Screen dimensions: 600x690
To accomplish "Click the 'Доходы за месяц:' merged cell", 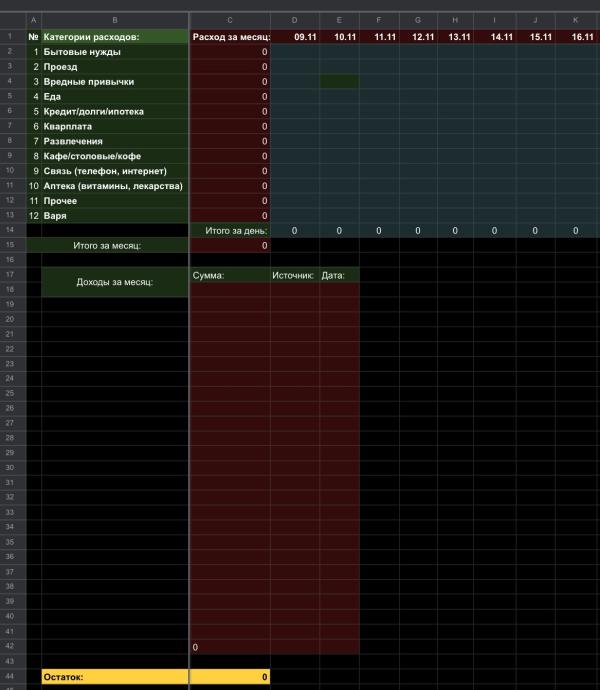I will pos(115,282).
